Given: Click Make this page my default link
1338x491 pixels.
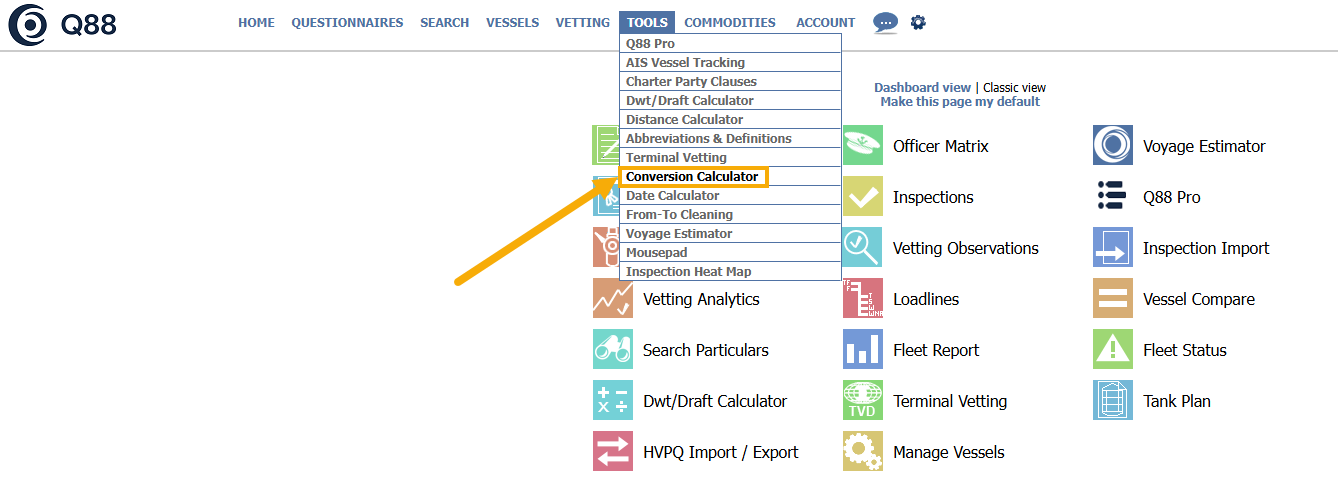Looking at the screenshot, I should pos(960,102).
